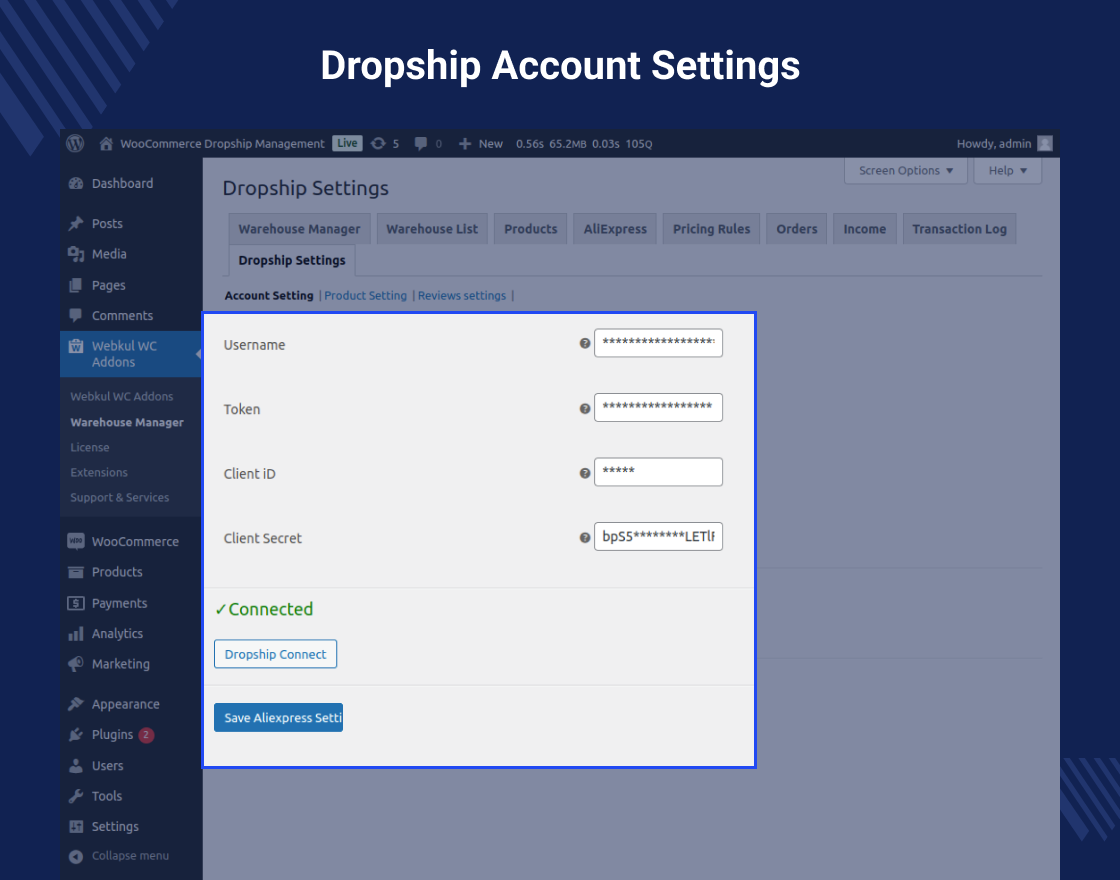Click Collapse menu arrow icon
This screenshot has height=880, width=1120.
click(76, 856)
